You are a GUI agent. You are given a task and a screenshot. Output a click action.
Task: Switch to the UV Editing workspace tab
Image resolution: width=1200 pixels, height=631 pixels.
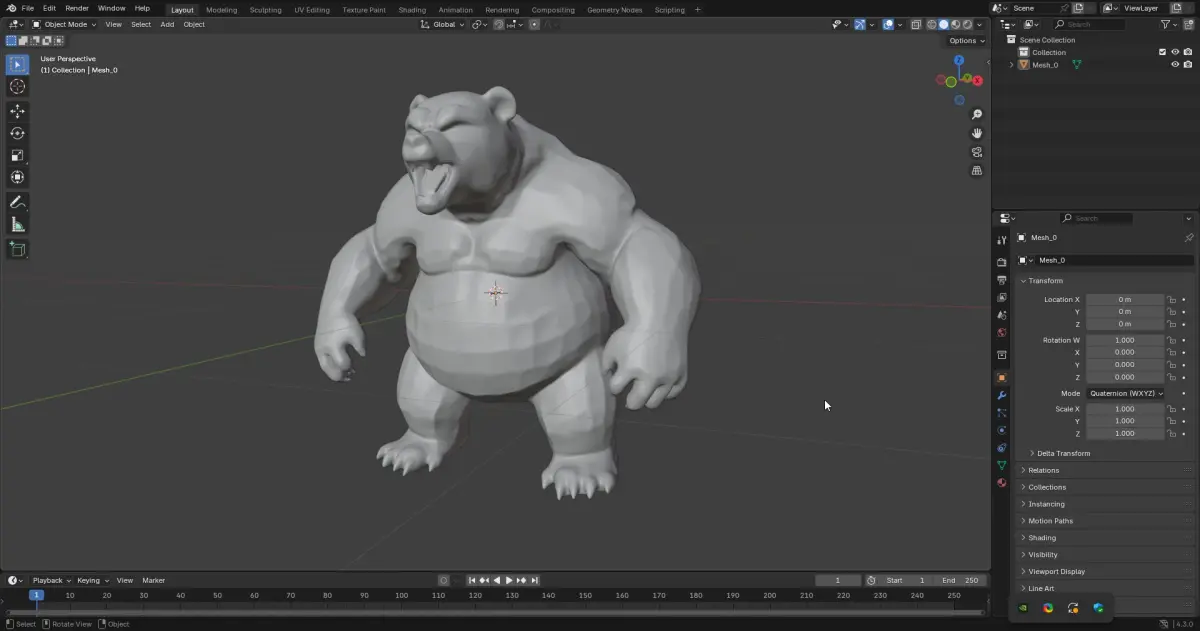tap(312, 9)
